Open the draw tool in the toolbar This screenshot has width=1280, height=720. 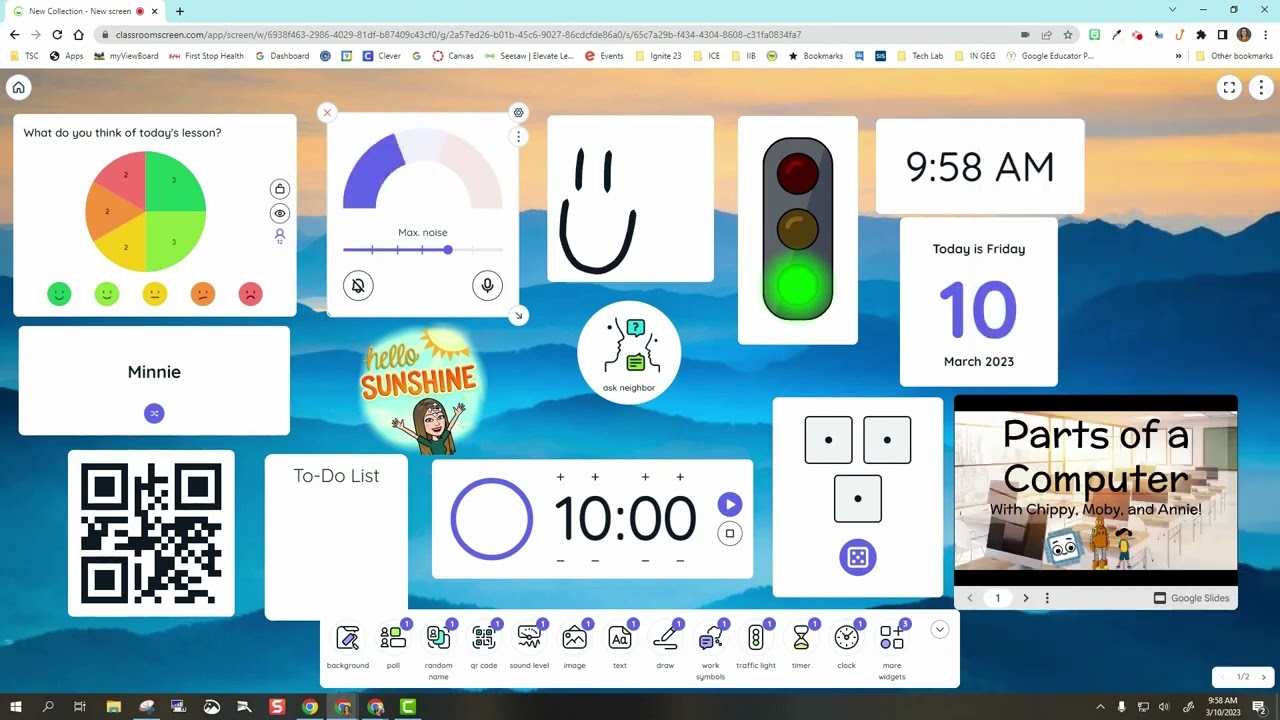tap(665, 645)
